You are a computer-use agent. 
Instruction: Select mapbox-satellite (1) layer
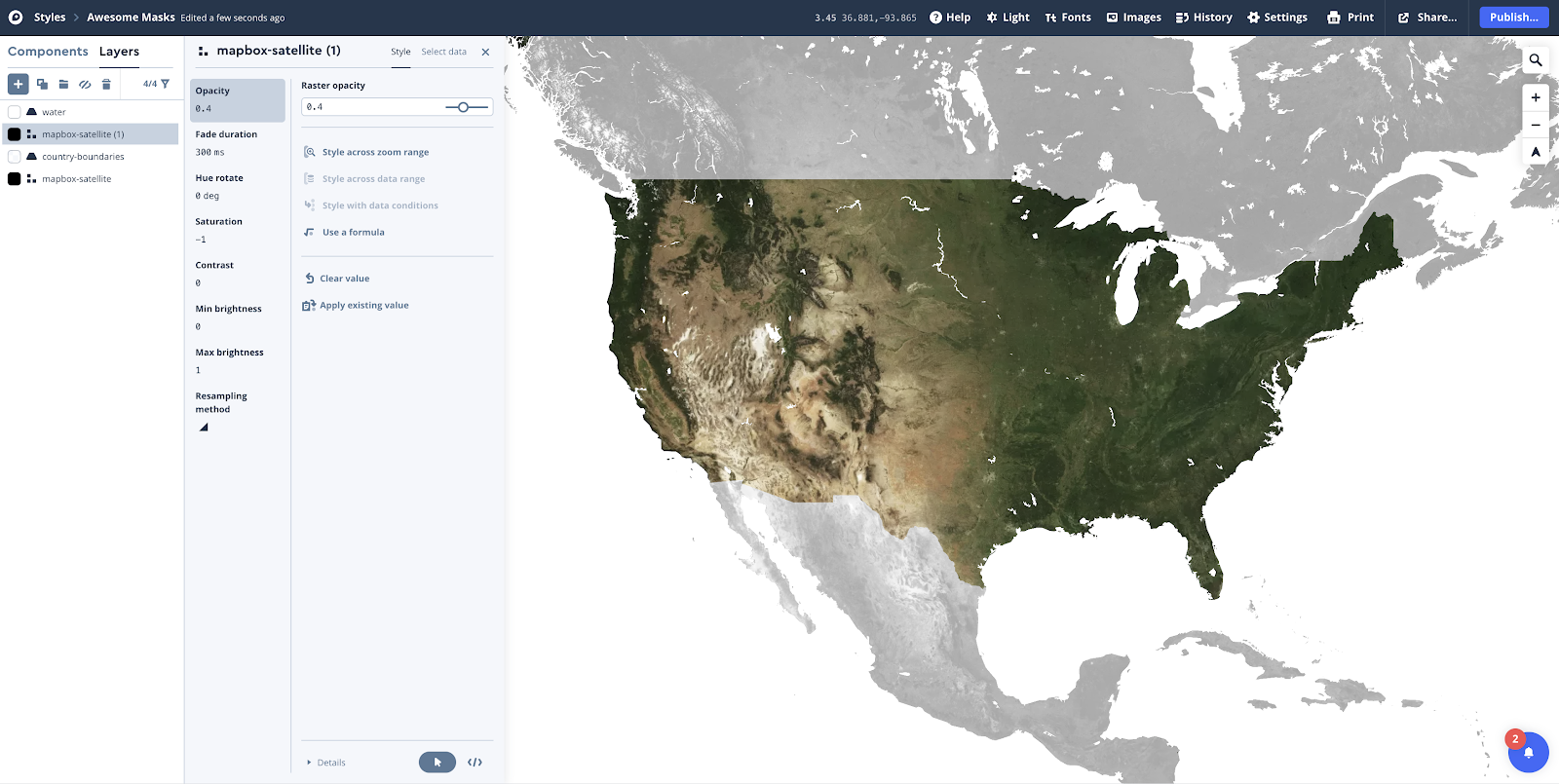(x=91, y=134)
